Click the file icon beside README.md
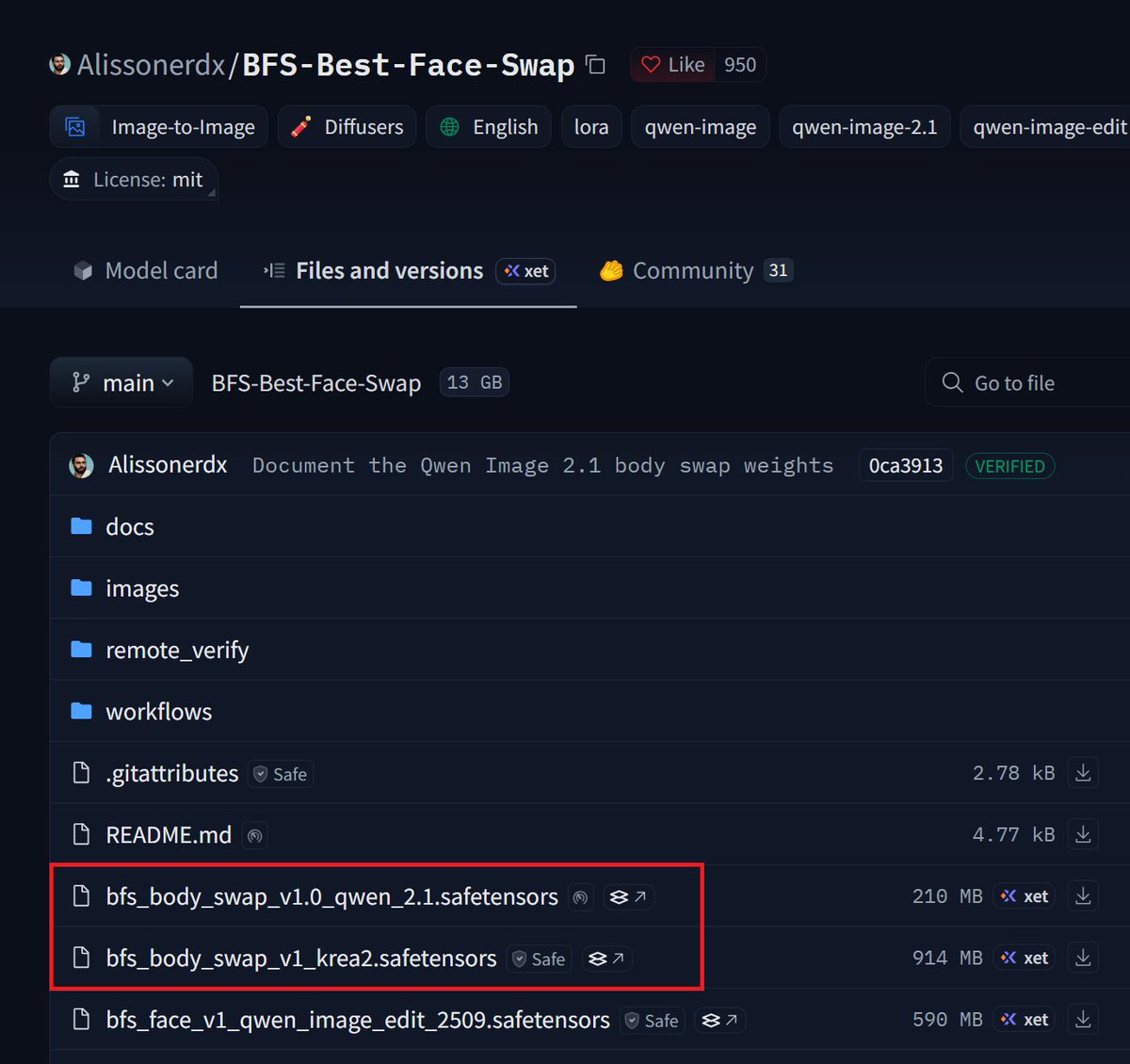The height and width of the screenshot is (1064, 1130). [x=82, y=834]
